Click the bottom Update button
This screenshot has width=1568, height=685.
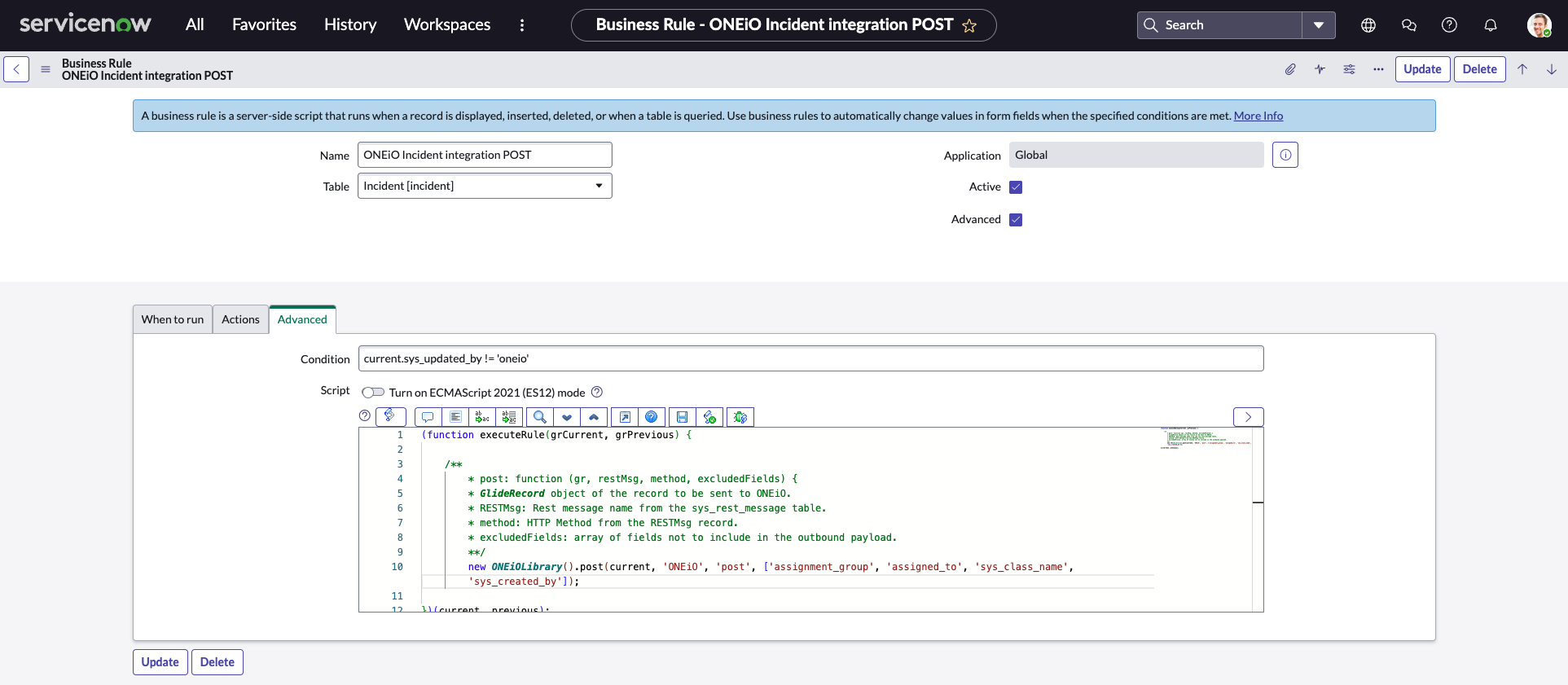pyautogui.click(x=160, y=662)
